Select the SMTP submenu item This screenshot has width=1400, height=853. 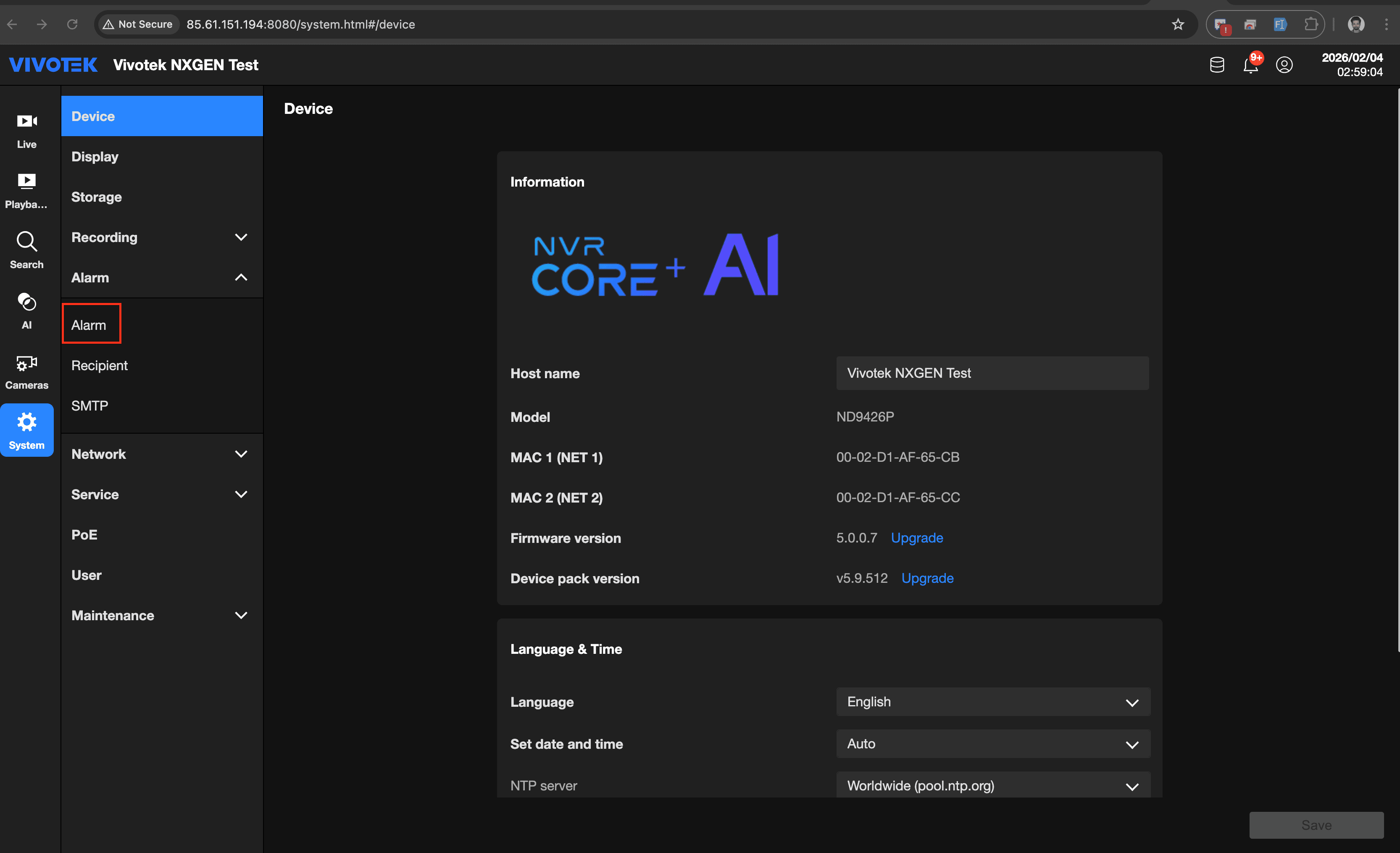[x=90, y=406]
